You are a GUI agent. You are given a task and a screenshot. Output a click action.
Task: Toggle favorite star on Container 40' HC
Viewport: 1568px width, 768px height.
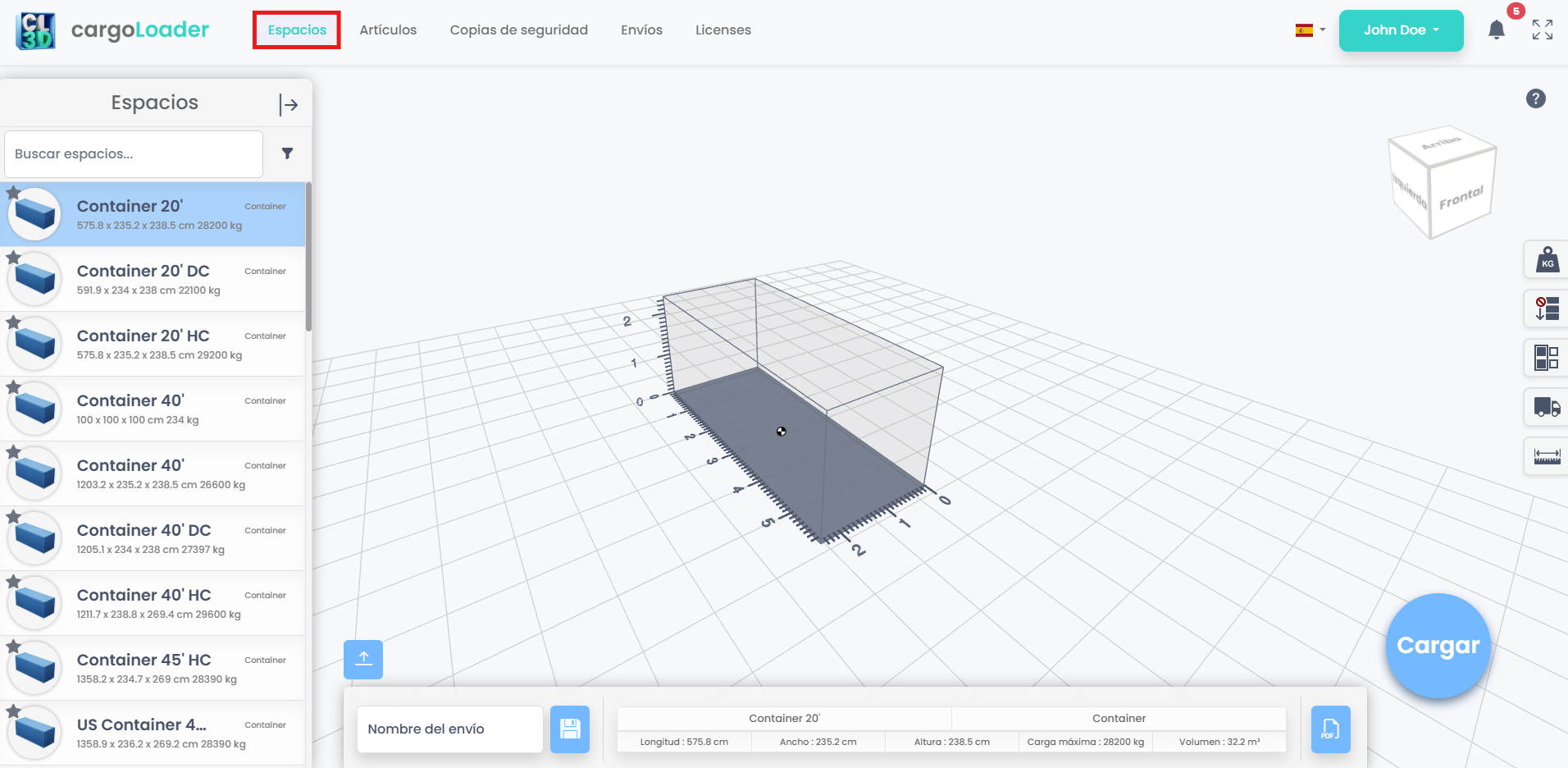pyautogui.click(x=13, y=582)
